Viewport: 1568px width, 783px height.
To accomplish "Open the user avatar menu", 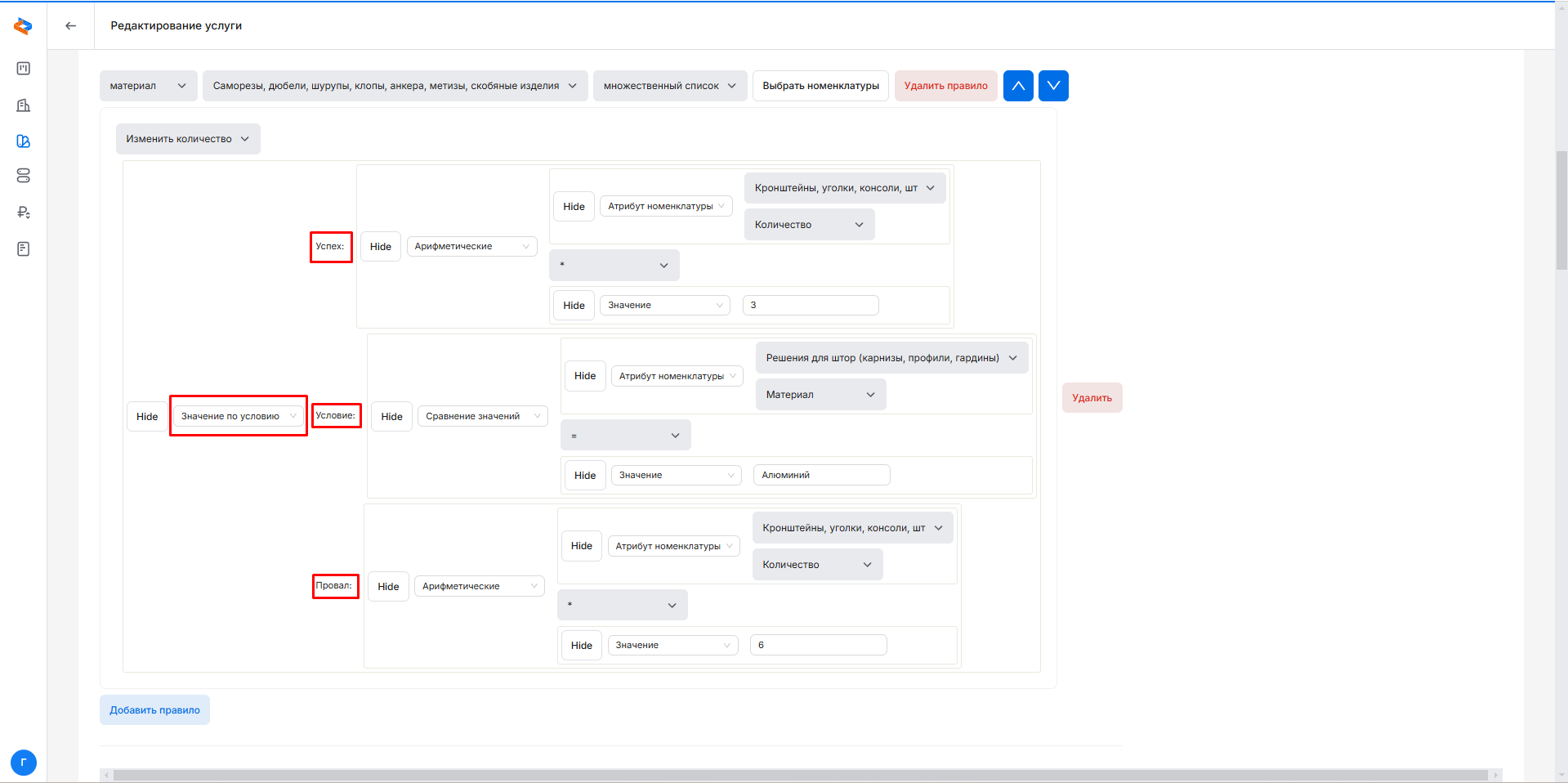I will tap(23, 763).
